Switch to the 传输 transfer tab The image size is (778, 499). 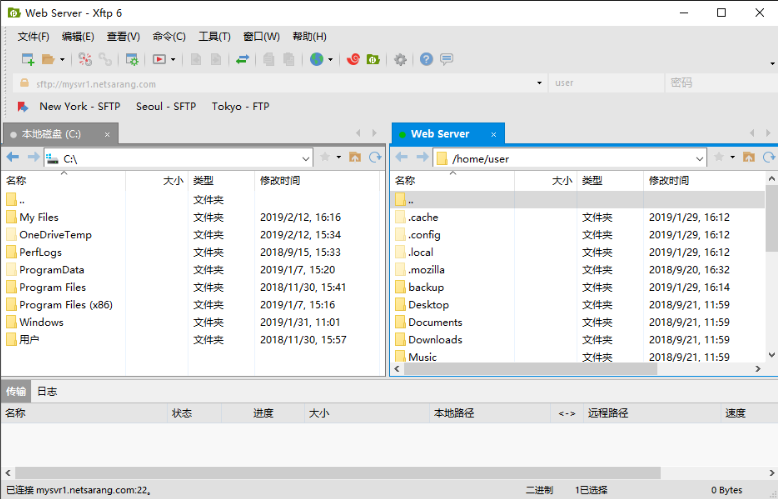click(16, 391)
